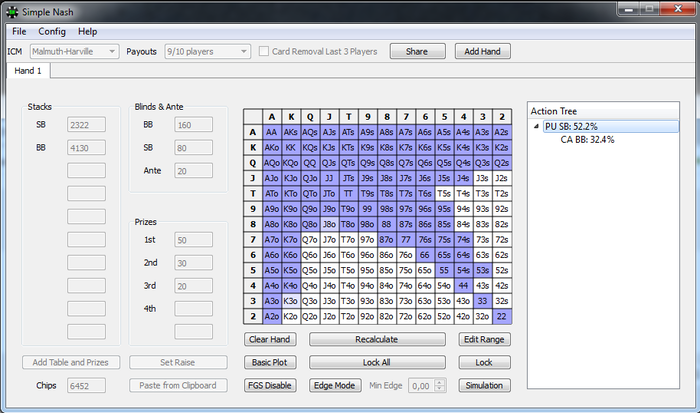Click the K2o cell in the hand grid
Image resolution: width=700 pixels, height=413 pixels.
point(291,316)
